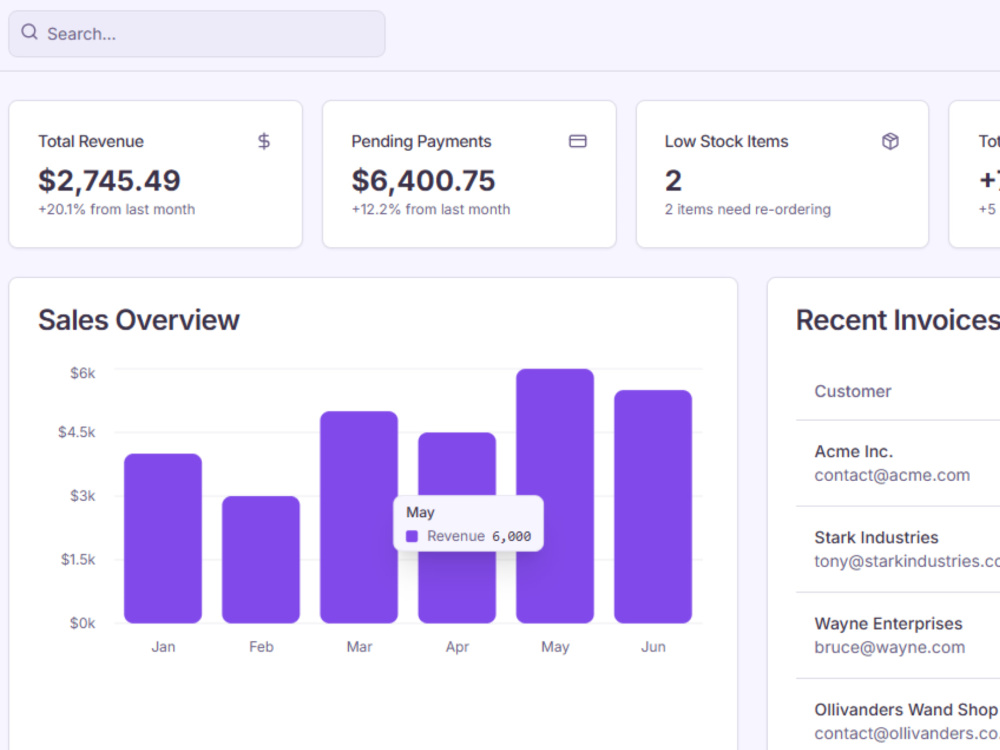Click the Low Stock Items card title
1000x750 pixels.
click(x=726, y=142)
